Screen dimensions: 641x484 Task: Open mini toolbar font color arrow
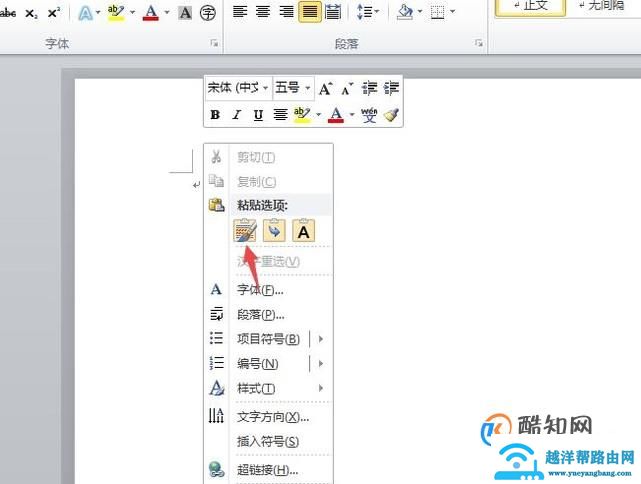[352, 115]
